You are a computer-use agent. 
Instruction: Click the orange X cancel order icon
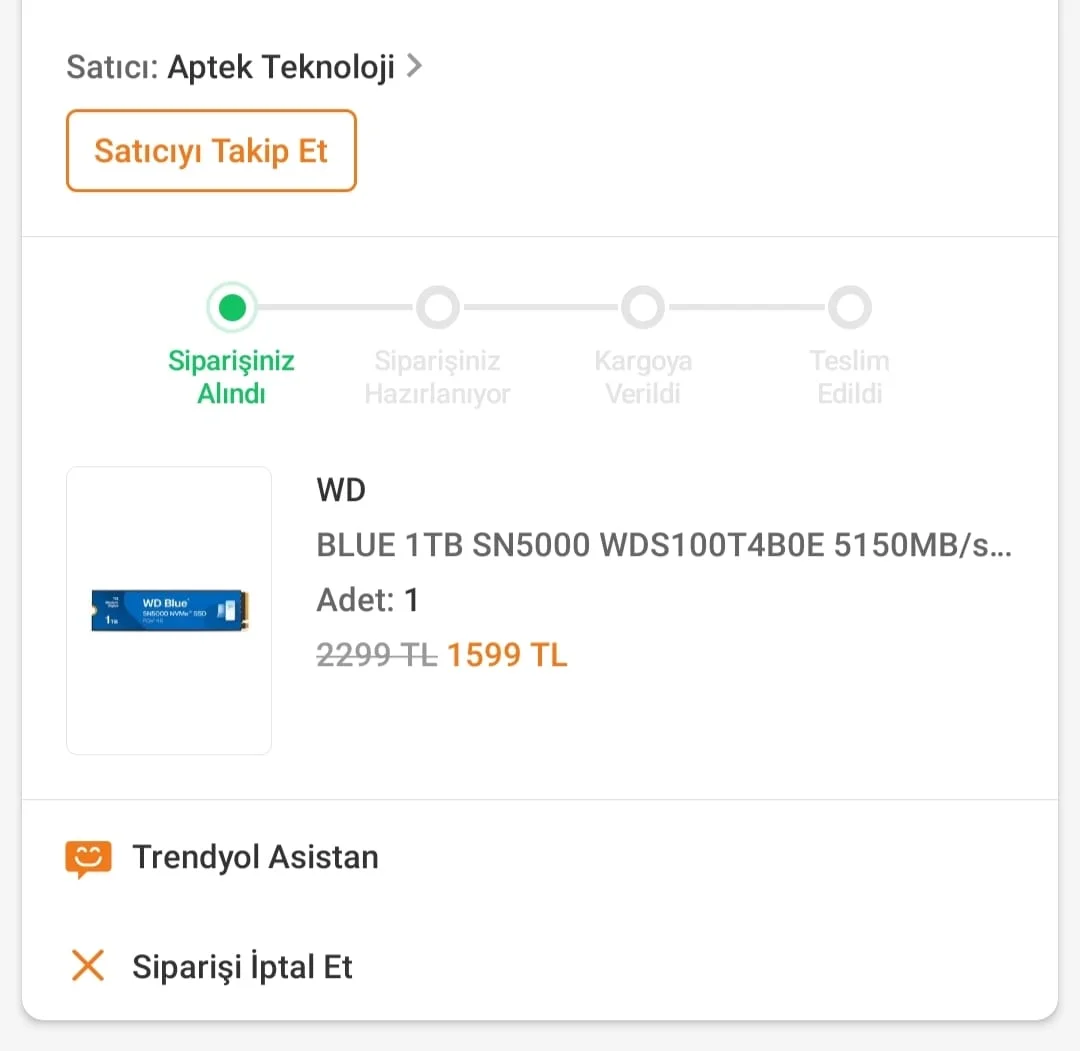tap(88, 965)
